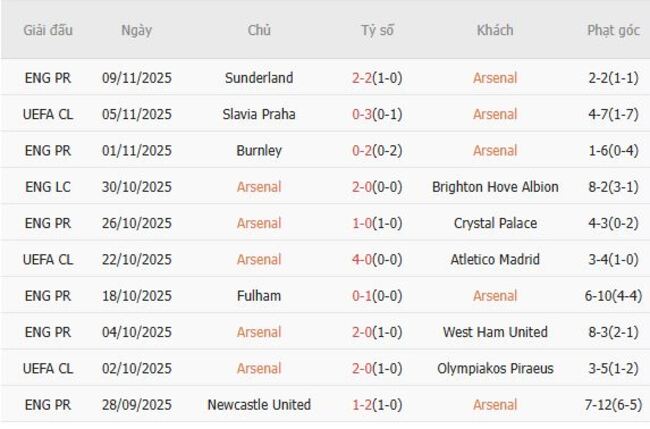Click the "Giải đấu" column header
The width and height of the screenshot is (650, 429).
[48, 30]
